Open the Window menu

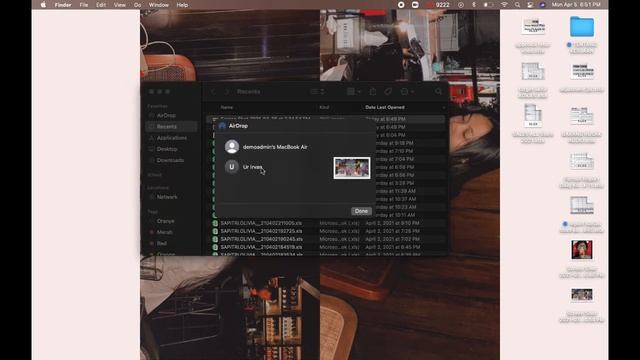[x=159, y=5]
